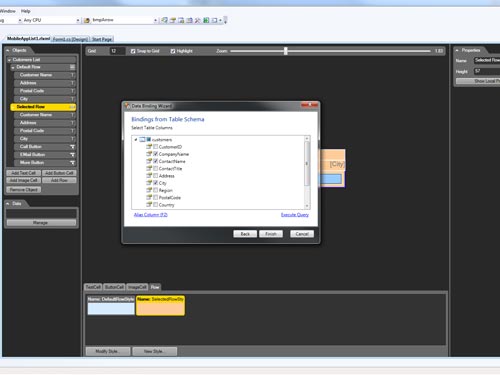
Task: Tick the ContactTitle column checkbox
Action: click(156, 168)
